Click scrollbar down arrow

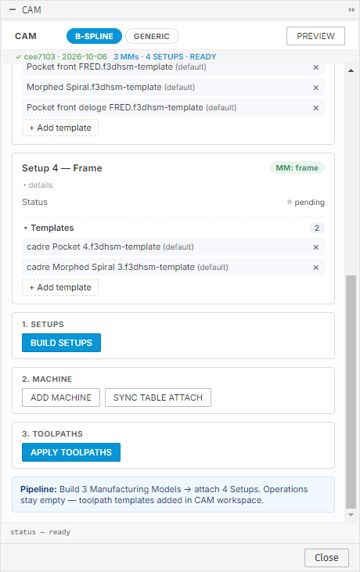351,515
